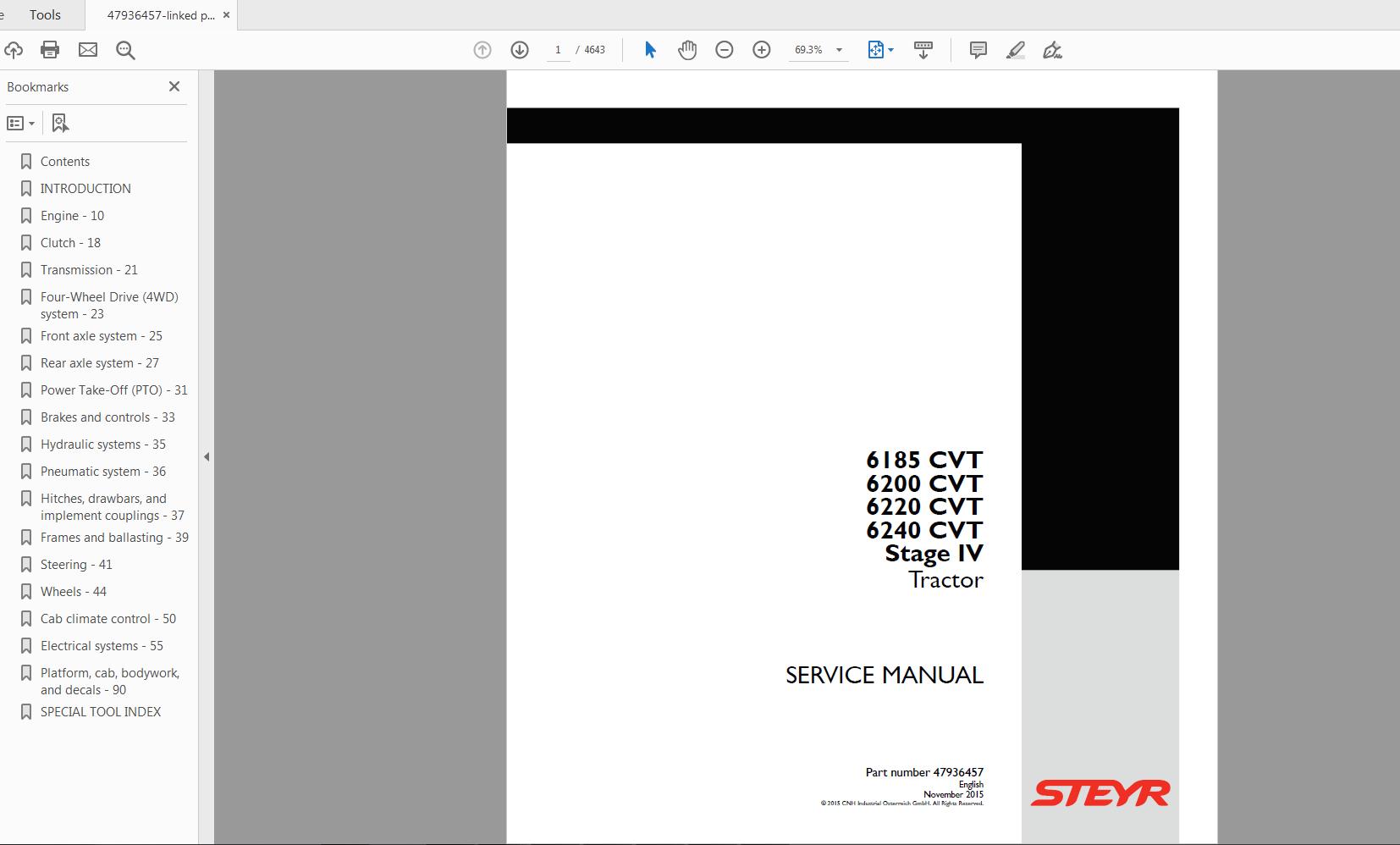Open the bookmark options dropdown arrow
1400x845 pixels.
pyautogui.click(x=33, y=124)
